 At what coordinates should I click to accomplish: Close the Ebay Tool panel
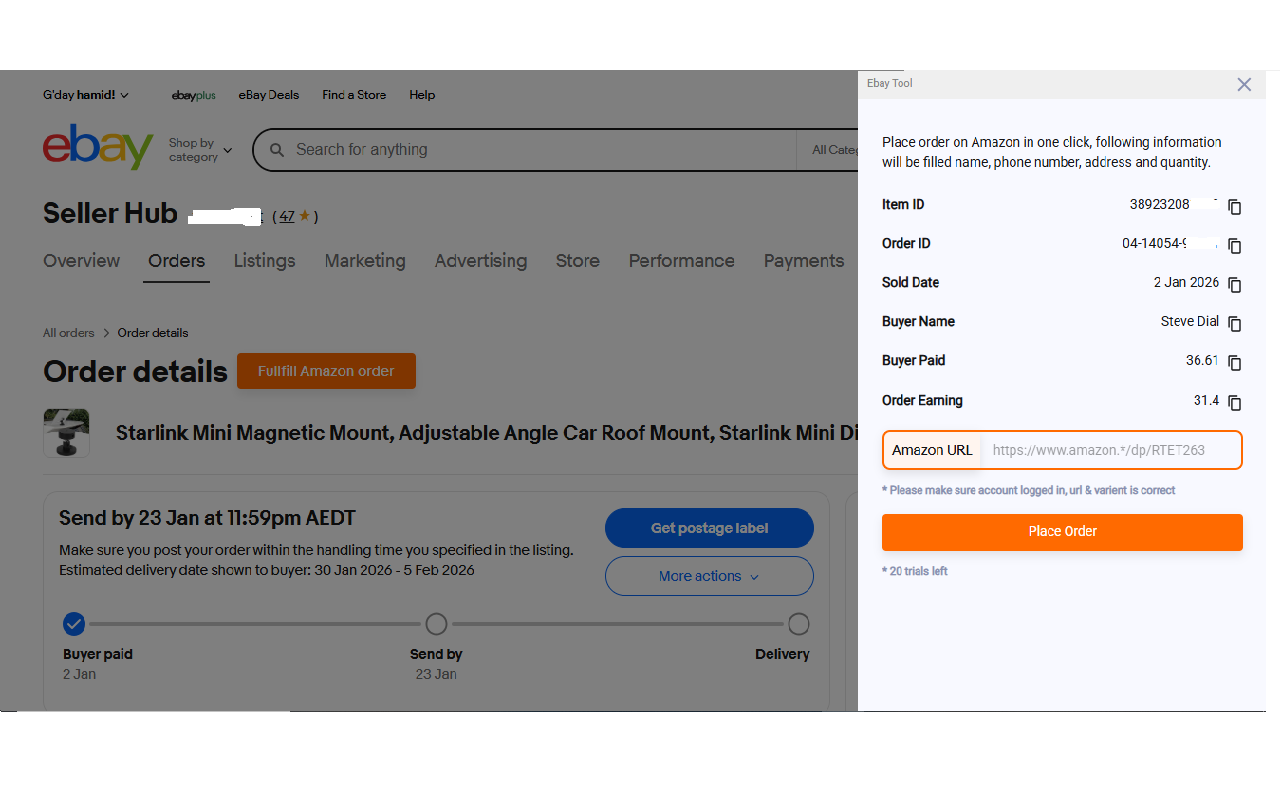pos(1244,85)
